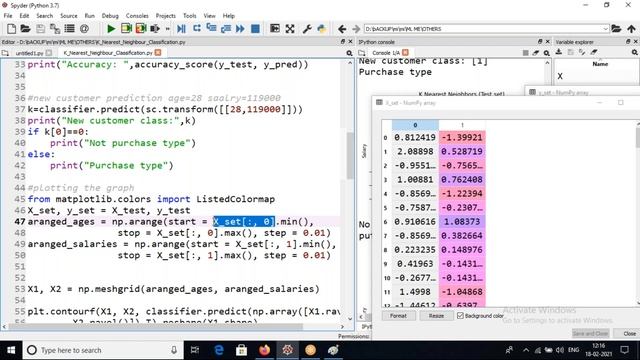Click the editor horizontal scrollbar
This screenshot has height=360, width=640.
coord(155,327)
